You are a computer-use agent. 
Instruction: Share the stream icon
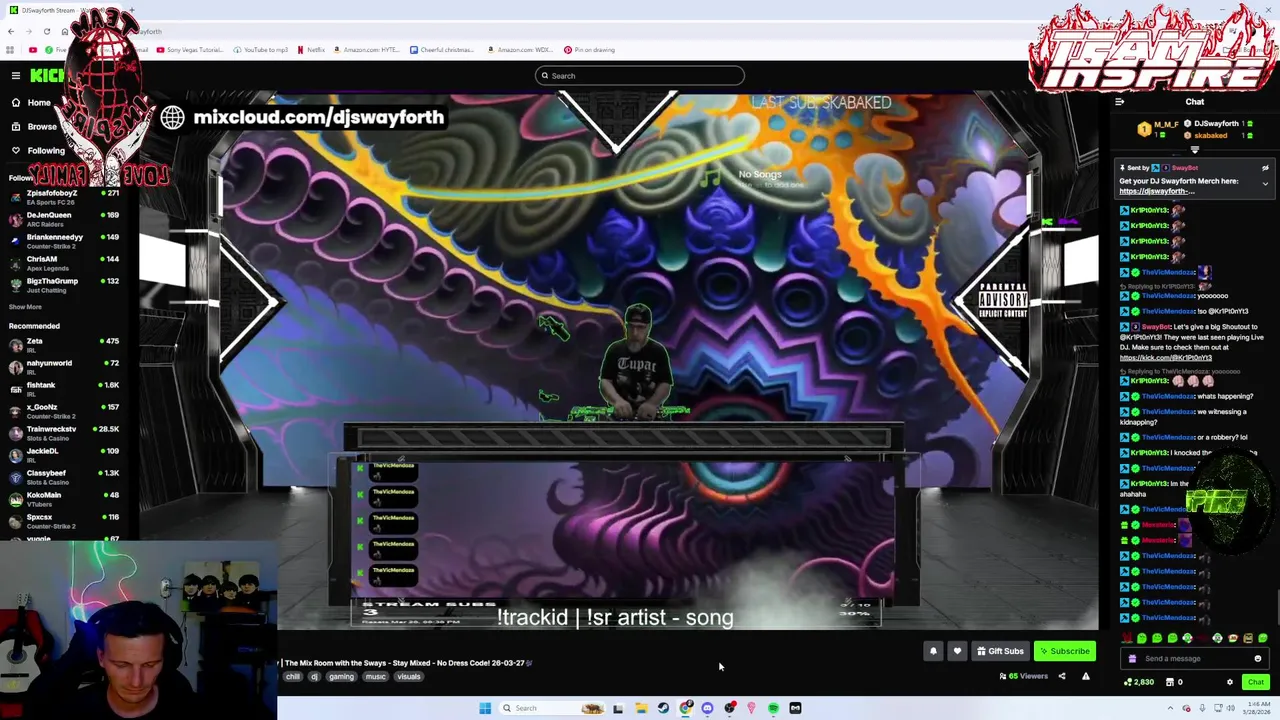(1062, 677)
